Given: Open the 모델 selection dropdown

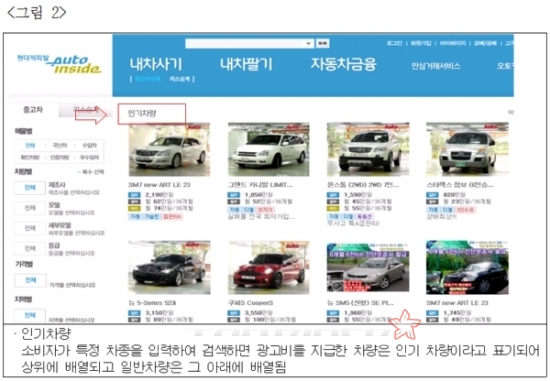Looking at the screenshot, I should pyautogui.click(x=30, y=208).
